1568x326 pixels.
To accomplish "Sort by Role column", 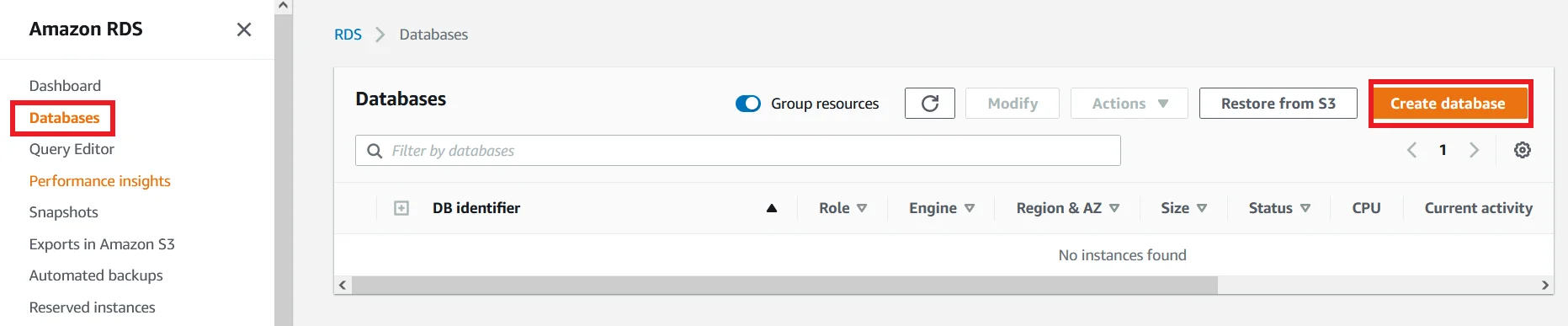I will tap(842, 208).
